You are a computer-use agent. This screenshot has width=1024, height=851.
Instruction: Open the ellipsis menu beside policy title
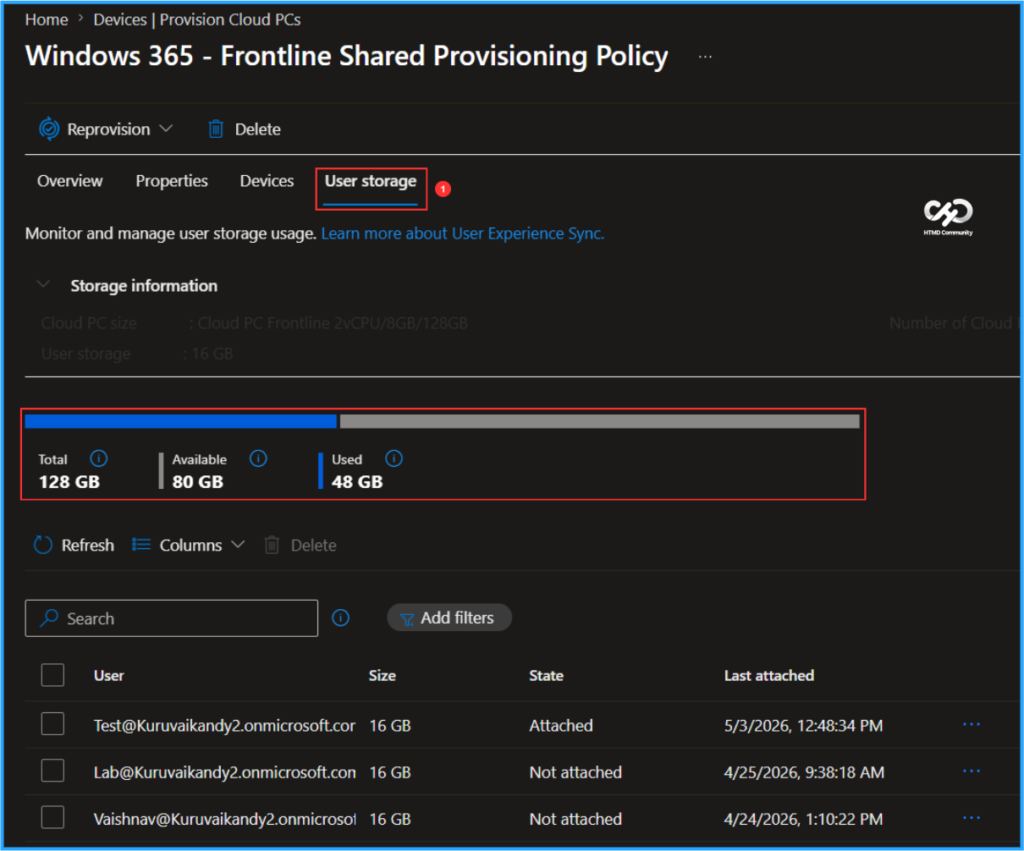click(705, 57)
